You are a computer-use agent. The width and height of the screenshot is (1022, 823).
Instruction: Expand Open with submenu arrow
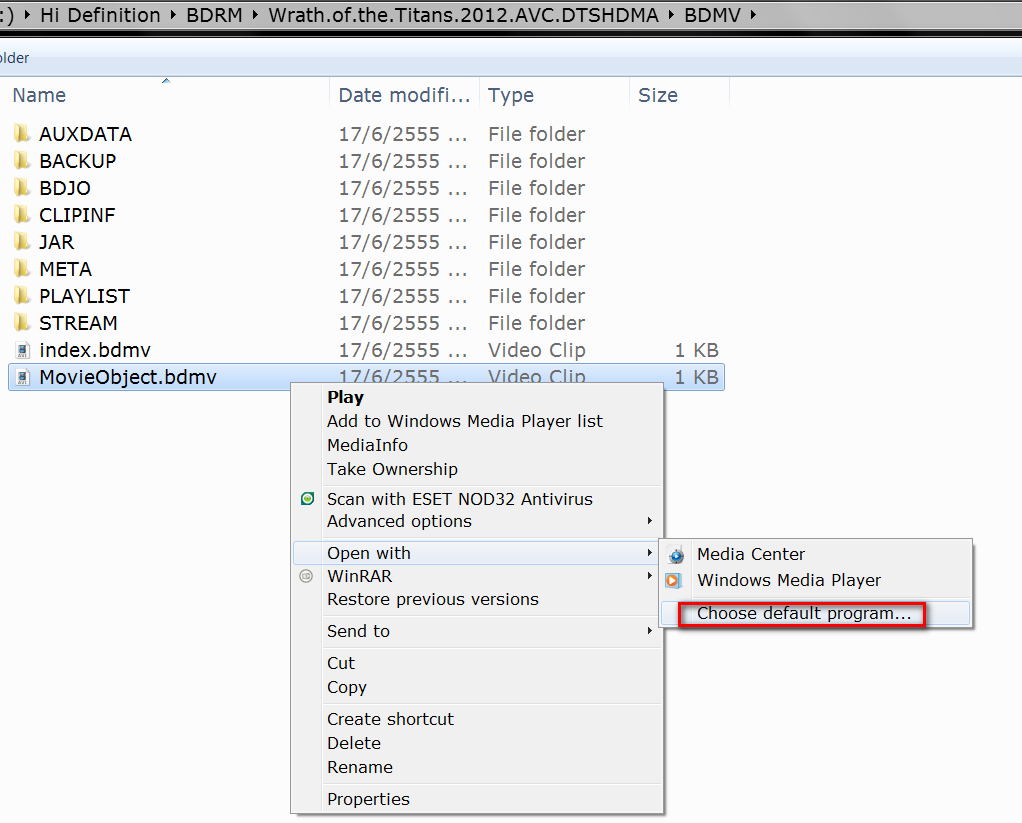coord(650,553)
